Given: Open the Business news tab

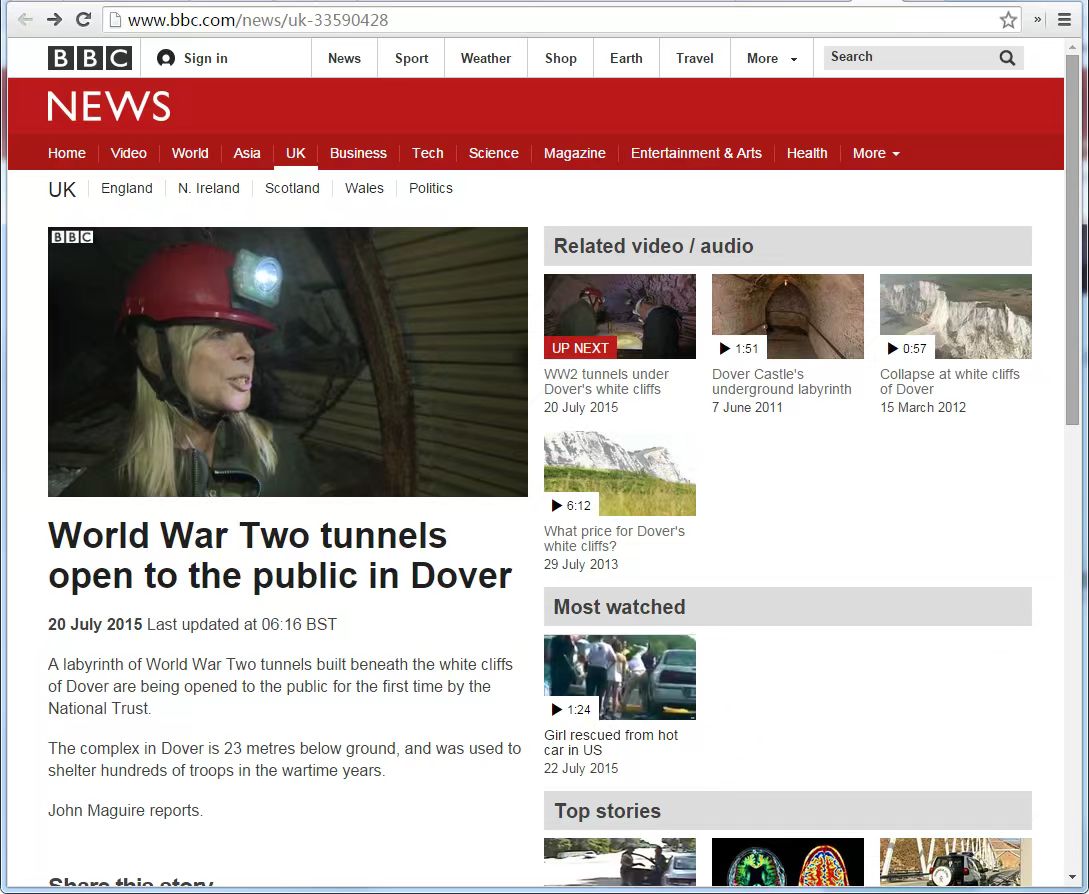Looking at the screenshot, I should click(358, 153).
